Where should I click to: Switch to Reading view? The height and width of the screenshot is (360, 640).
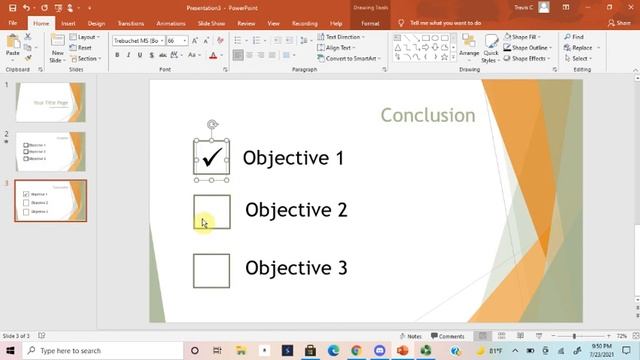pyautogui.click(x=520, y=336)
